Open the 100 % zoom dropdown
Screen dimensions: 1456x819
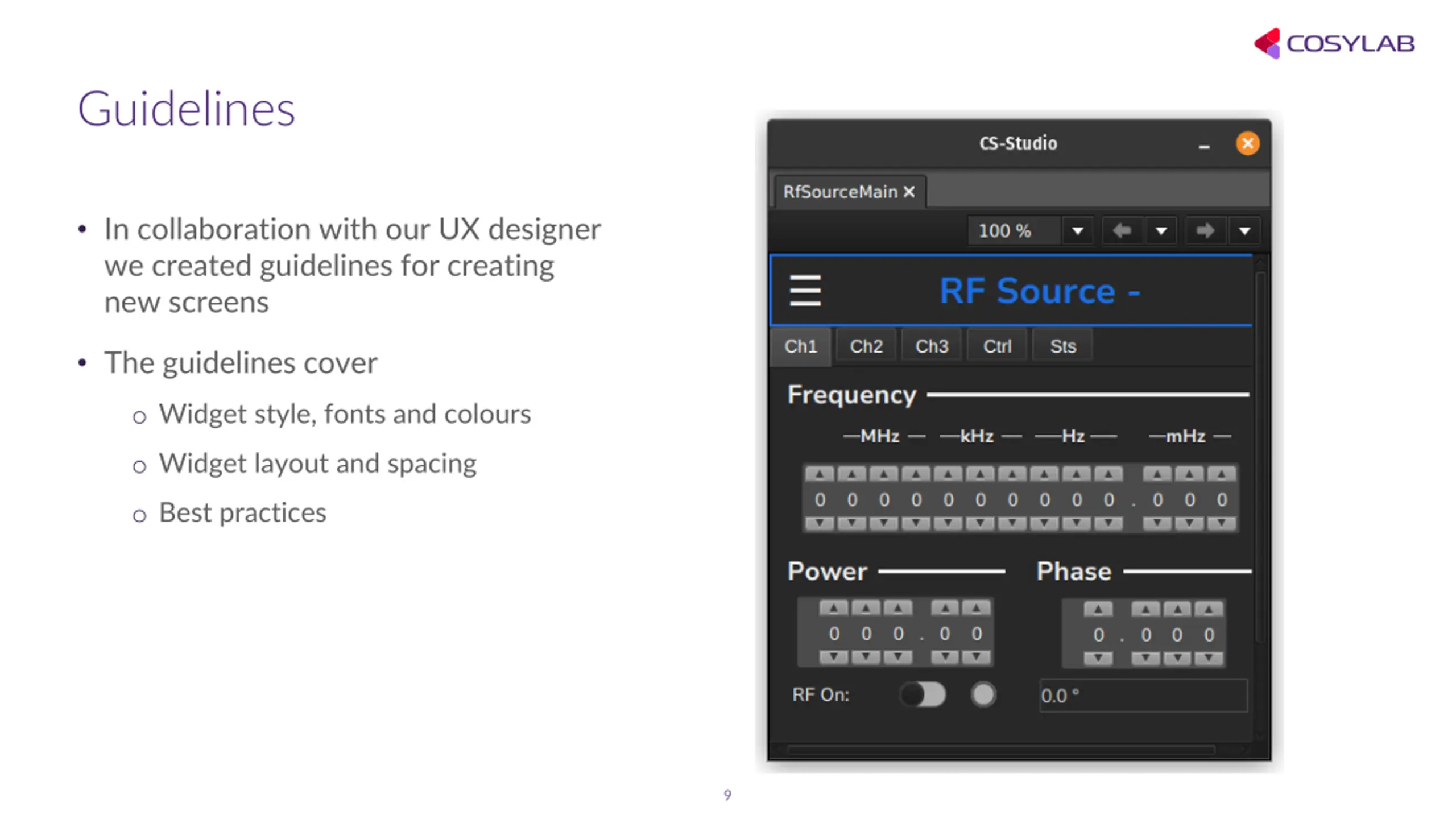point(1077,231)
